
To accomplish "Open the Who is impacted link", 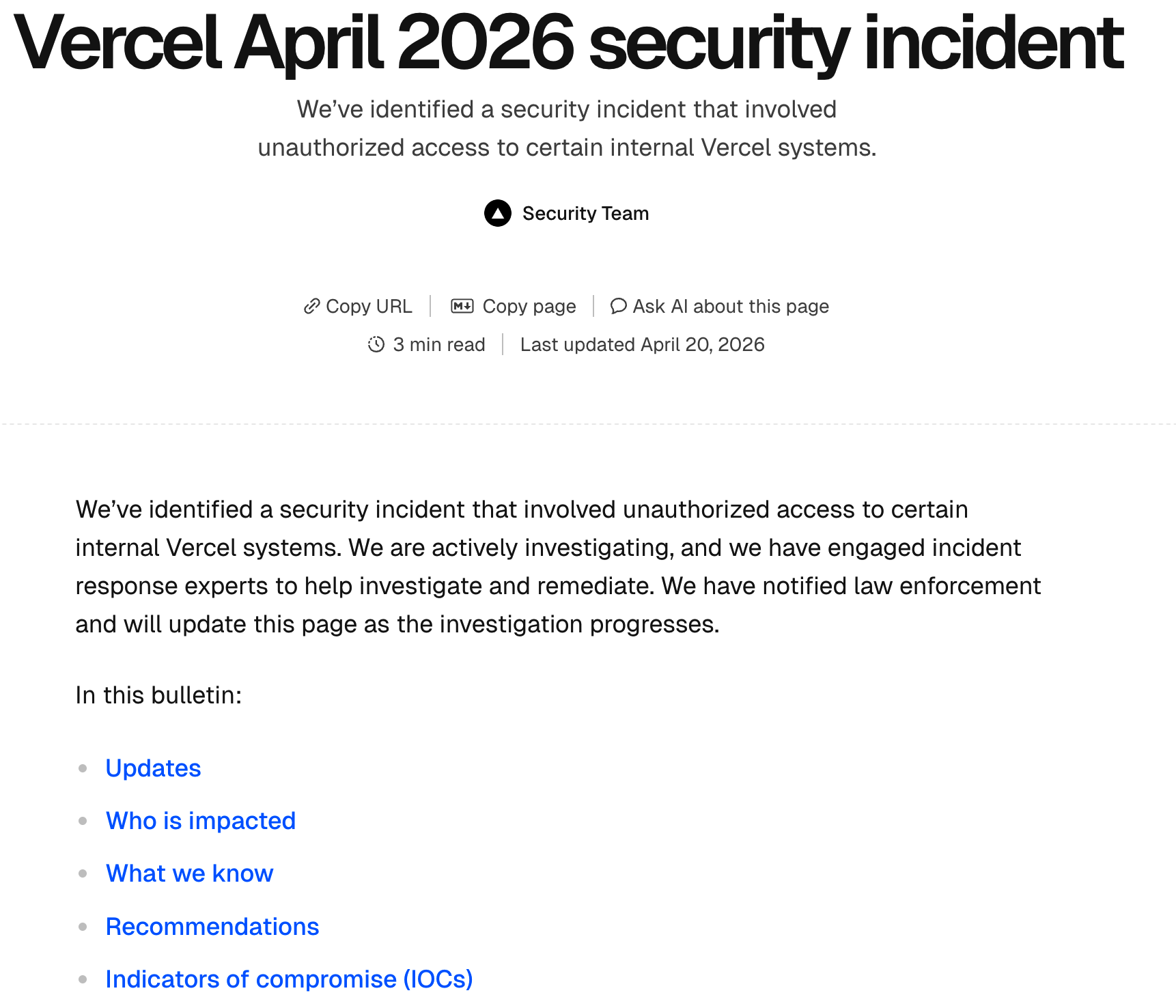I will point(200,821).
